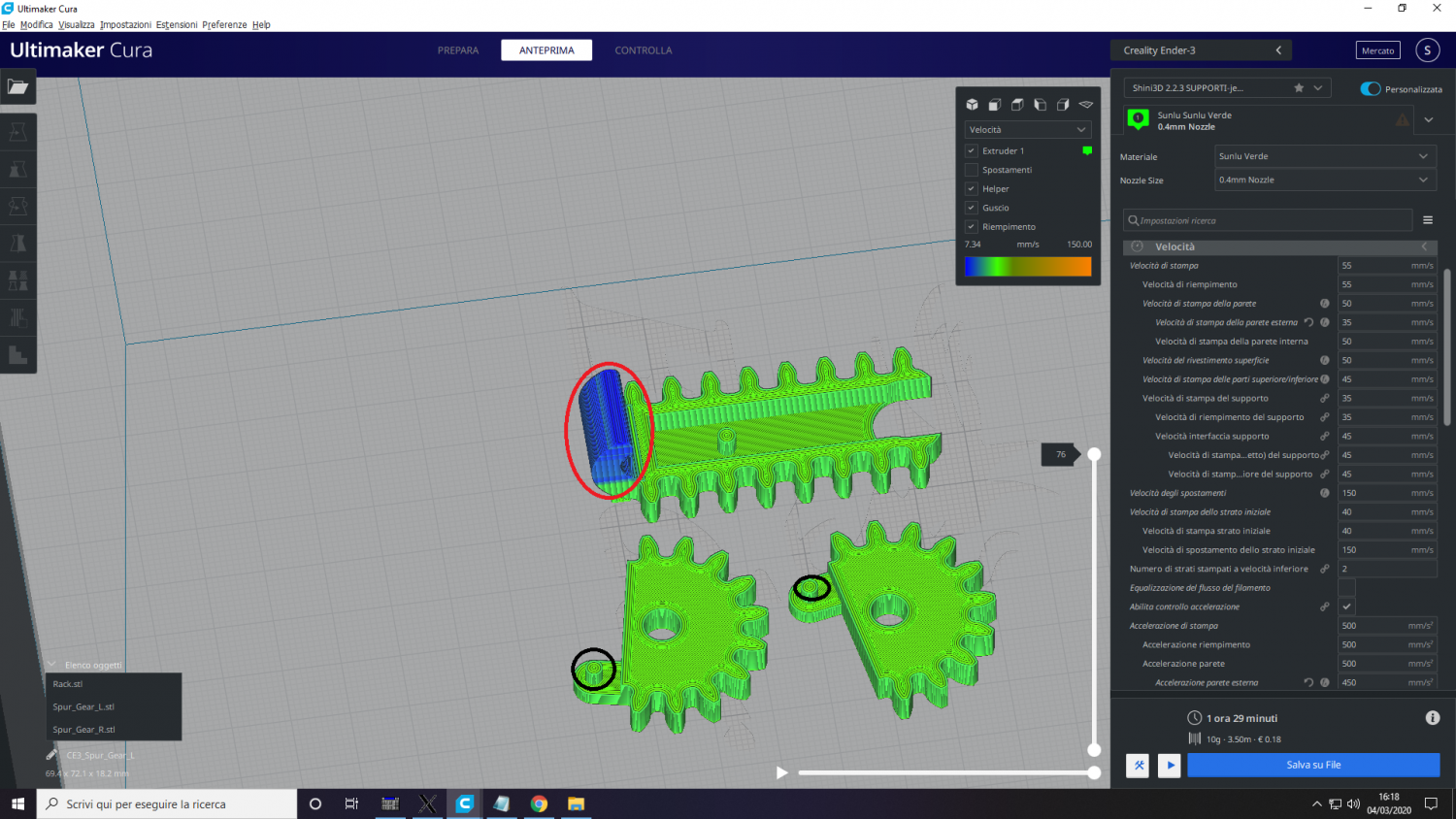This screenshot has width=1456, height=819.
Task: Uncheck the Helper checkbox
Action: [971, 188]
